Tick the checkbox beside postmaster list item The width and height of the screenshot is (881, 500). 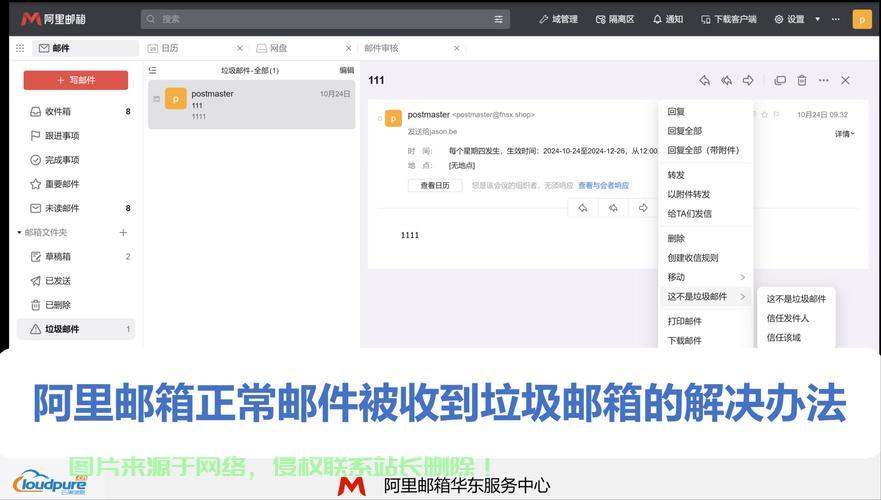[156, 99]
